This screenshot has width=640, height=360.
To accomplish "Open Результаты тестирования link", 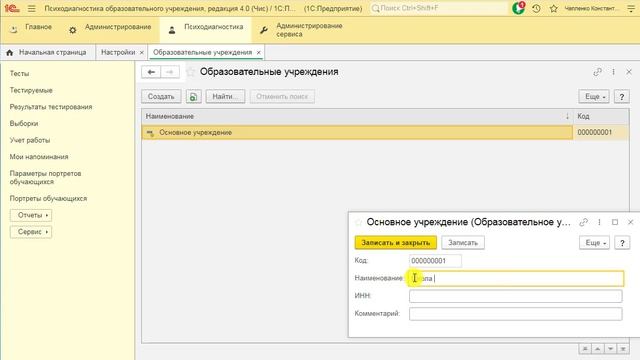I will (51, 107).
